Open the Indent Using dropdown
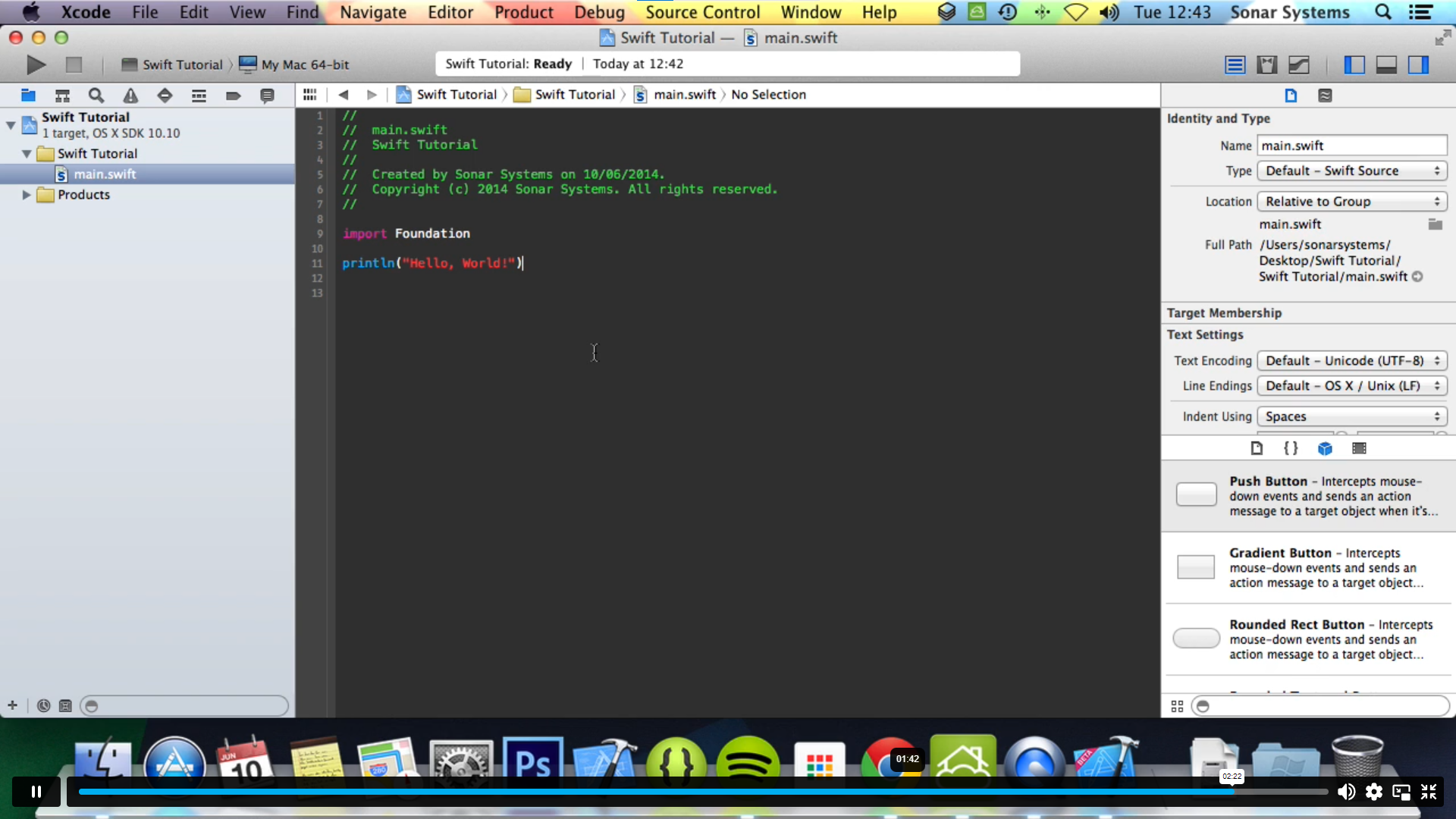 pos(1352,416)
